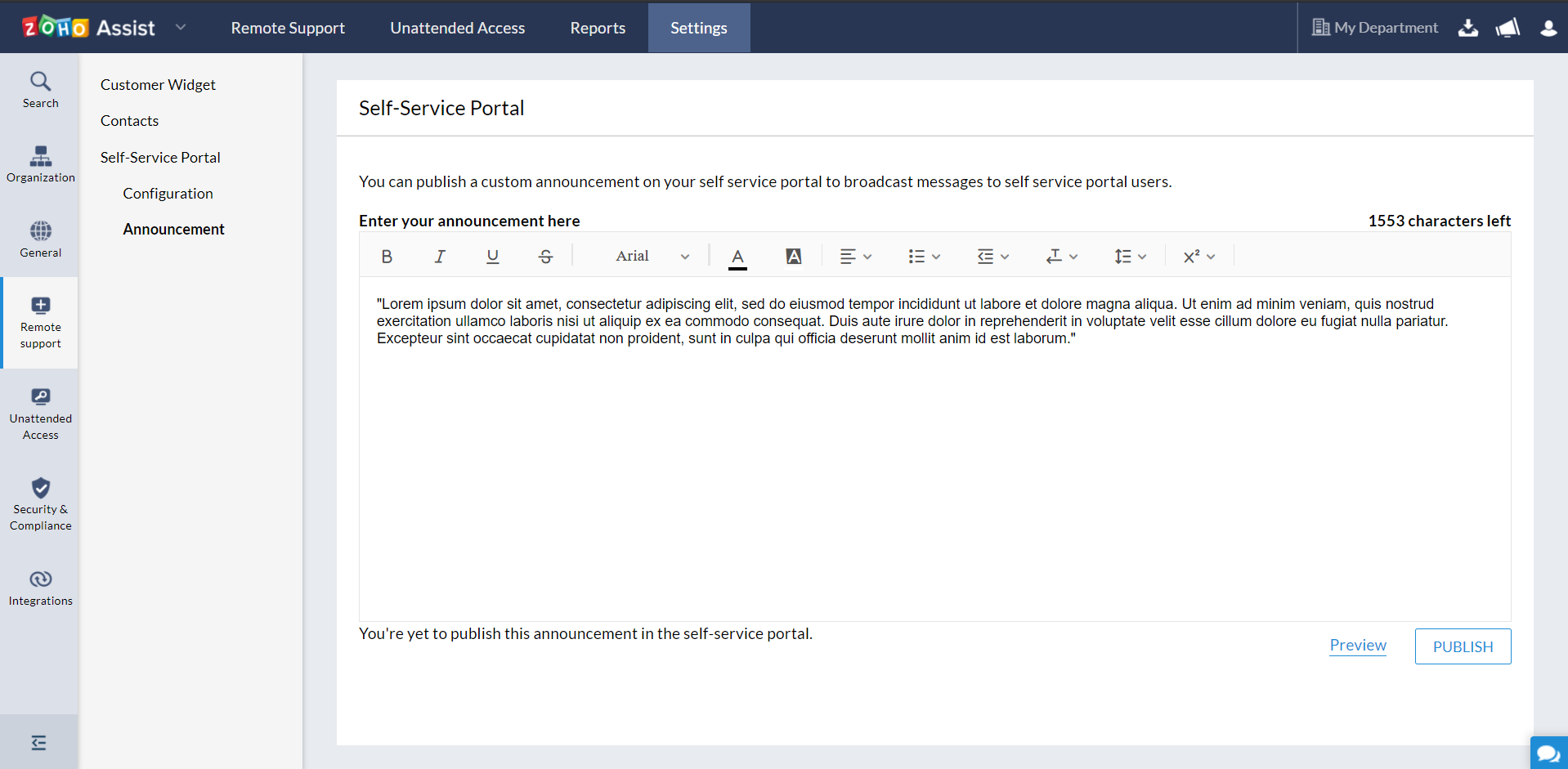This screenshot has height=769, width=1568.
Task: Open the Preview link
Action: point(1358,646)
